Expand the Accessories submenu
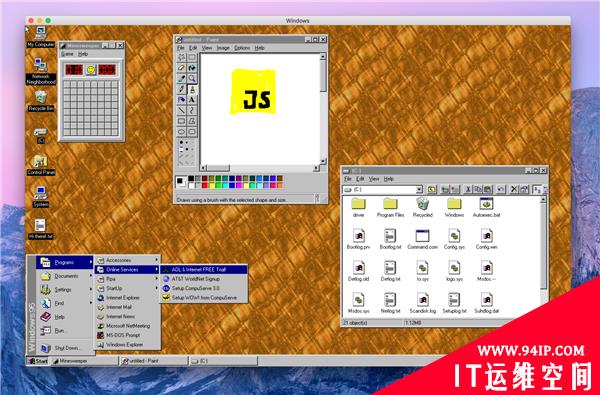This screenshot has width=600, height=395. pyautogui.click(x=128, y=260)
